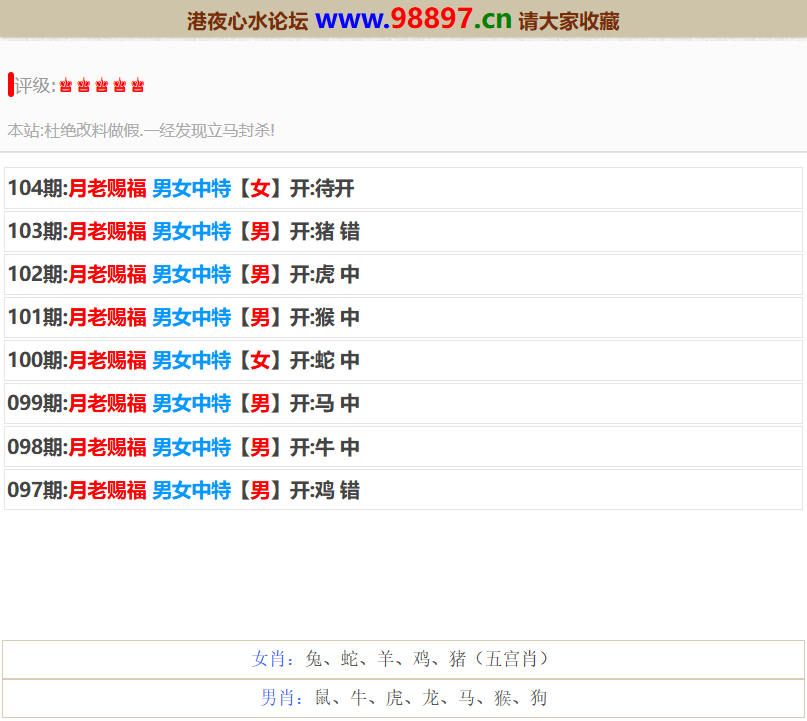Click the fourth crown rating icon
This screenshot has height=721, width=807.
[120, 86]
